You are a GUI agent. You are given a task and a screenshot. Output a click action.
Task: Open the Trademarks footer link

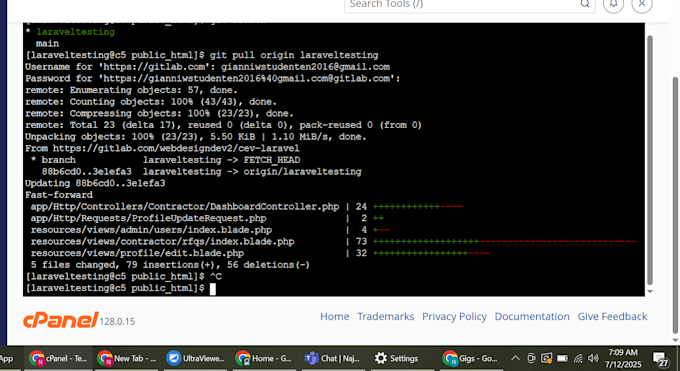386,316
